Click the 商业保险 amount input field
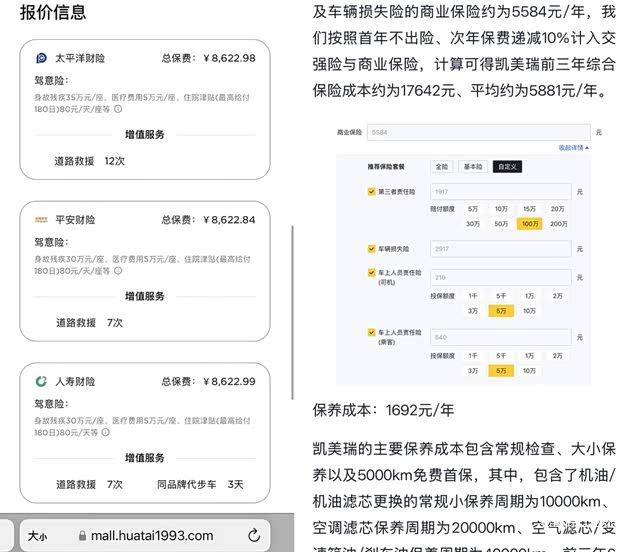Image resolution: width=630 pixels, height=552 pixels. [x=478, y=132]
